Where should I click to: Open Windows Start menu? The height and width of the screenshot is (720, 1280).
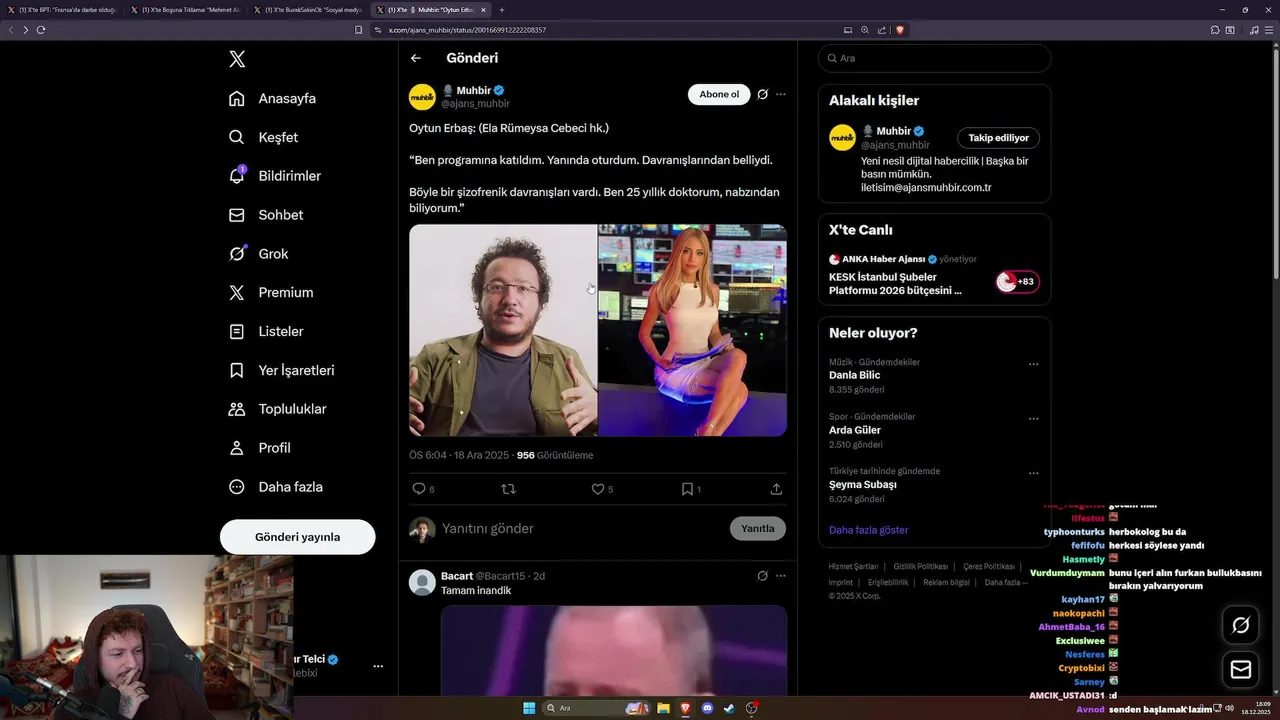click(x=529, y=708)
